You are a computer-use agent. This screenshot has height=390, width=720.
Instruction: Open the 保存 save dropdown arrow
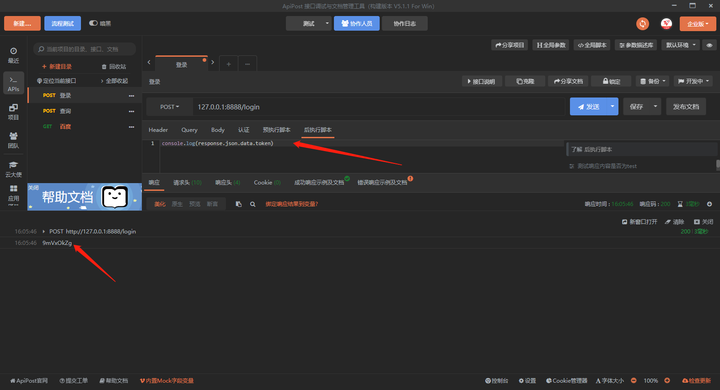(655, 107)
